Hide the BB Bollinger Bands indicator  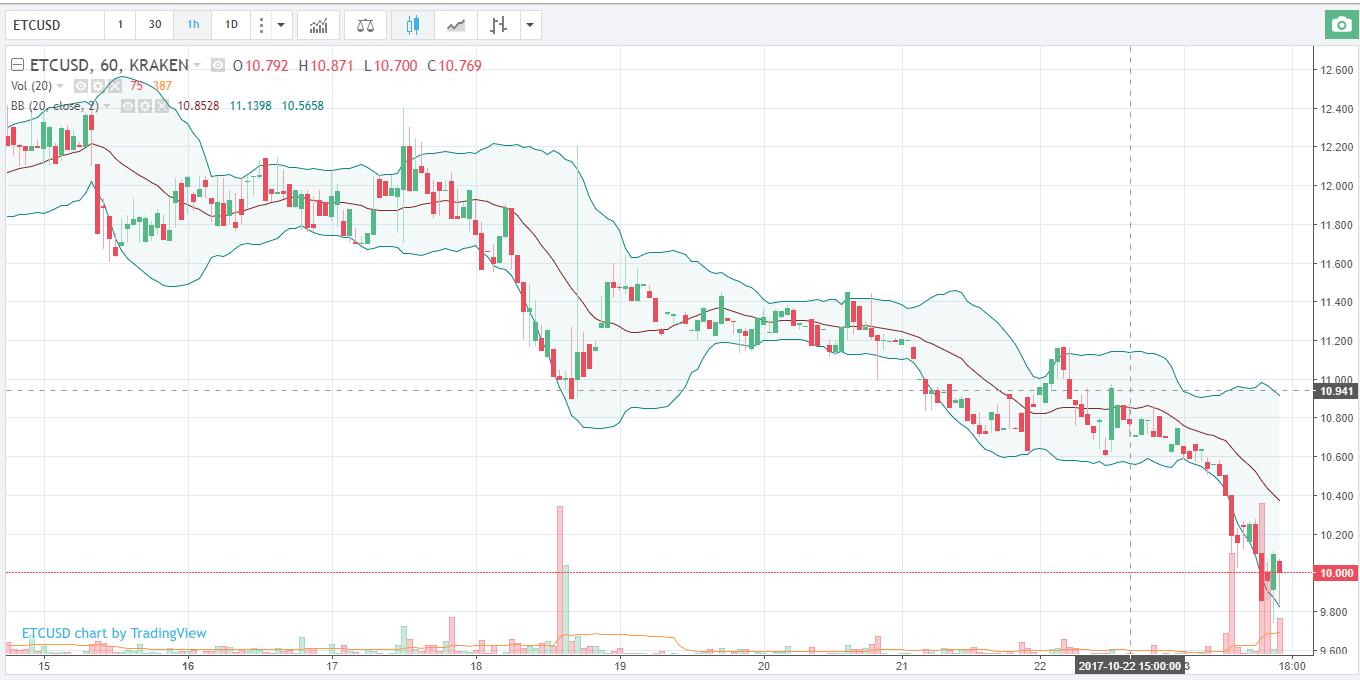[x=128, y=106]
